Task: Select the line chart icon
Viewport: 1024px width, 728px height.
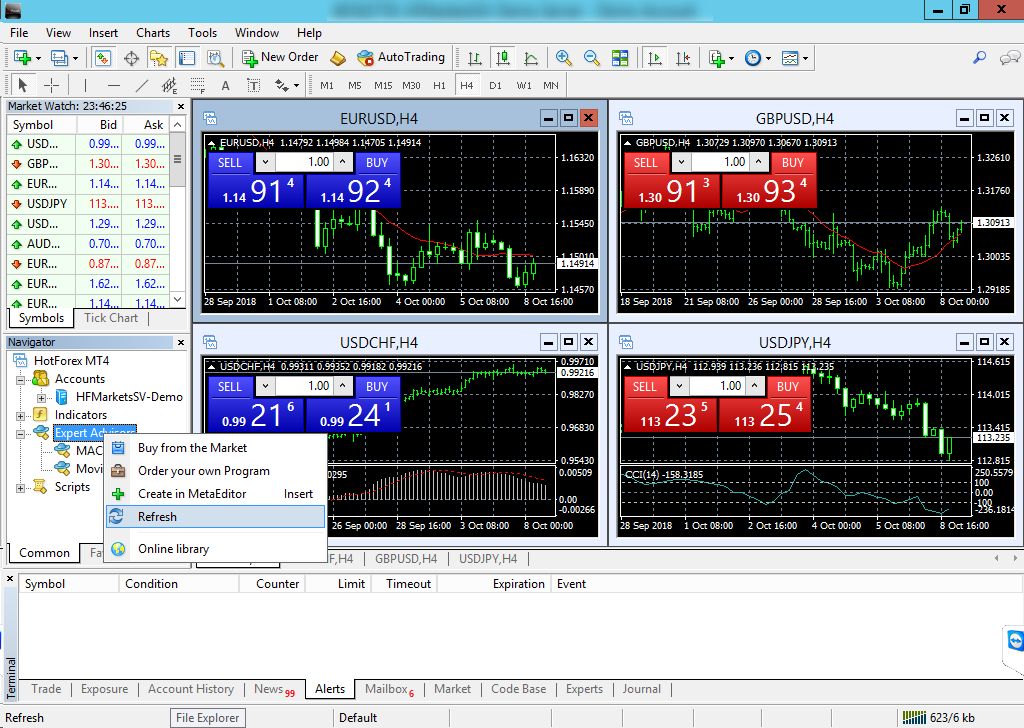Action: pos(530,58)
